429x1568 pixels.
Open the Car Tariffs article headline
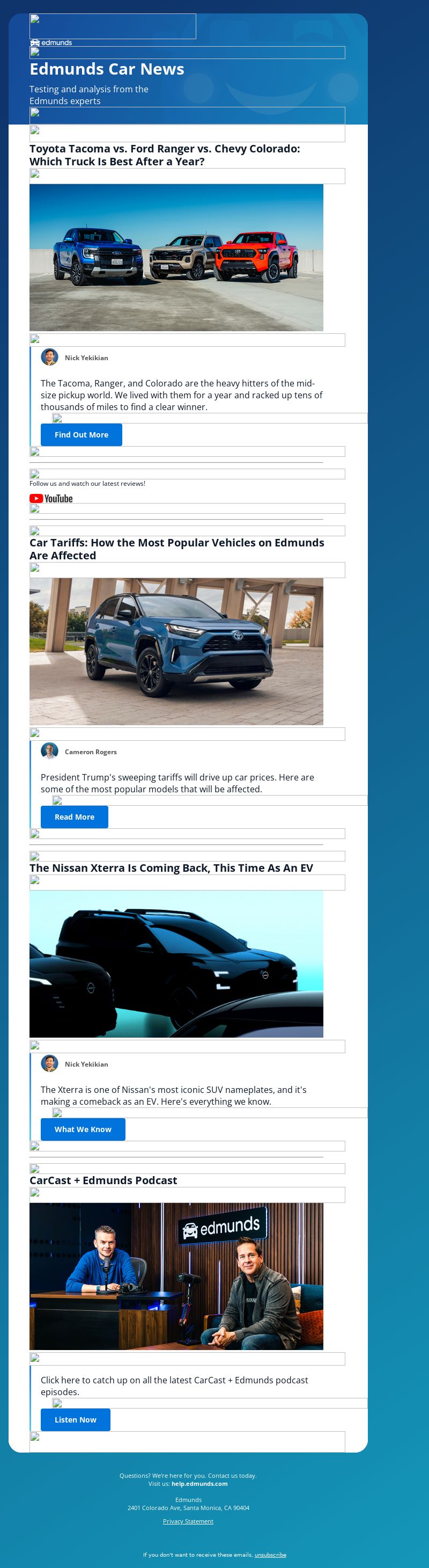click(177, 549)
